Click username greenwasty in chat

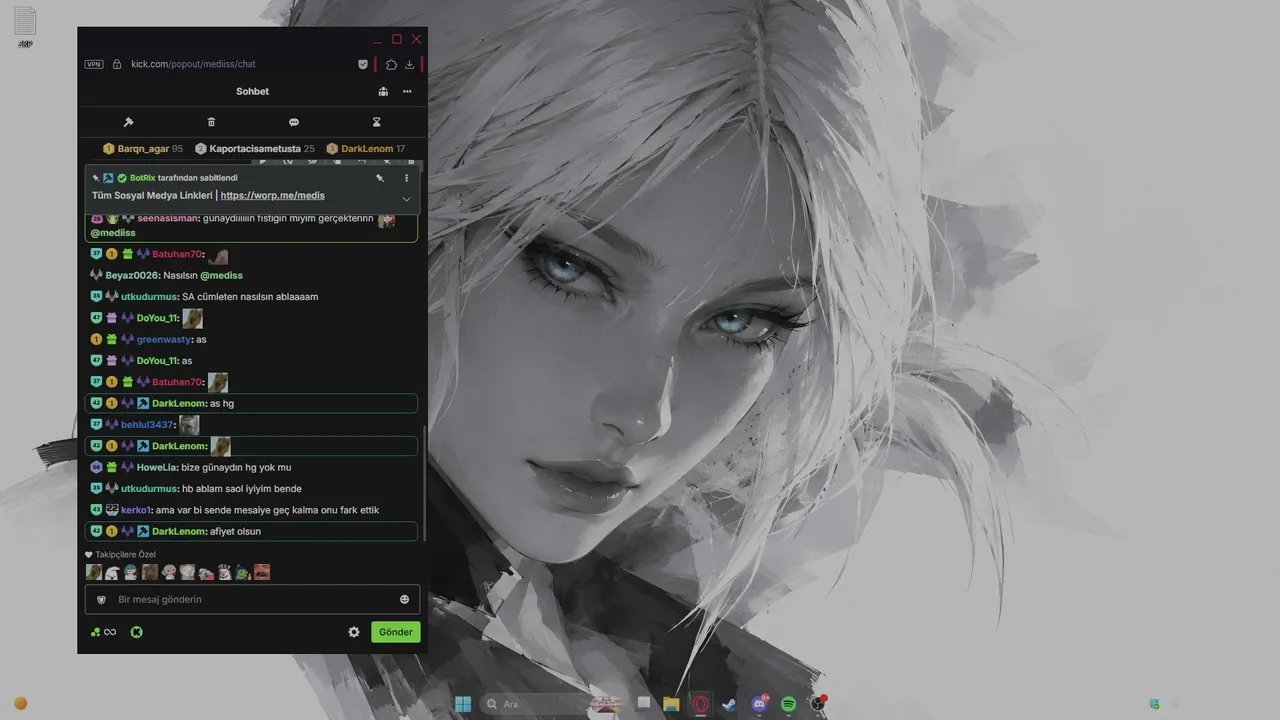(164, 340)
